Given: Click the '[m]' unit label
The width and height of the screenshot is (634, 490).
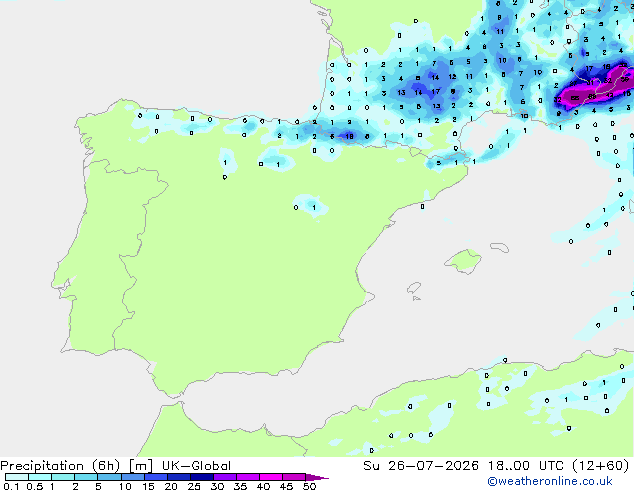Looking at the screenshot, I should point(141,466).
